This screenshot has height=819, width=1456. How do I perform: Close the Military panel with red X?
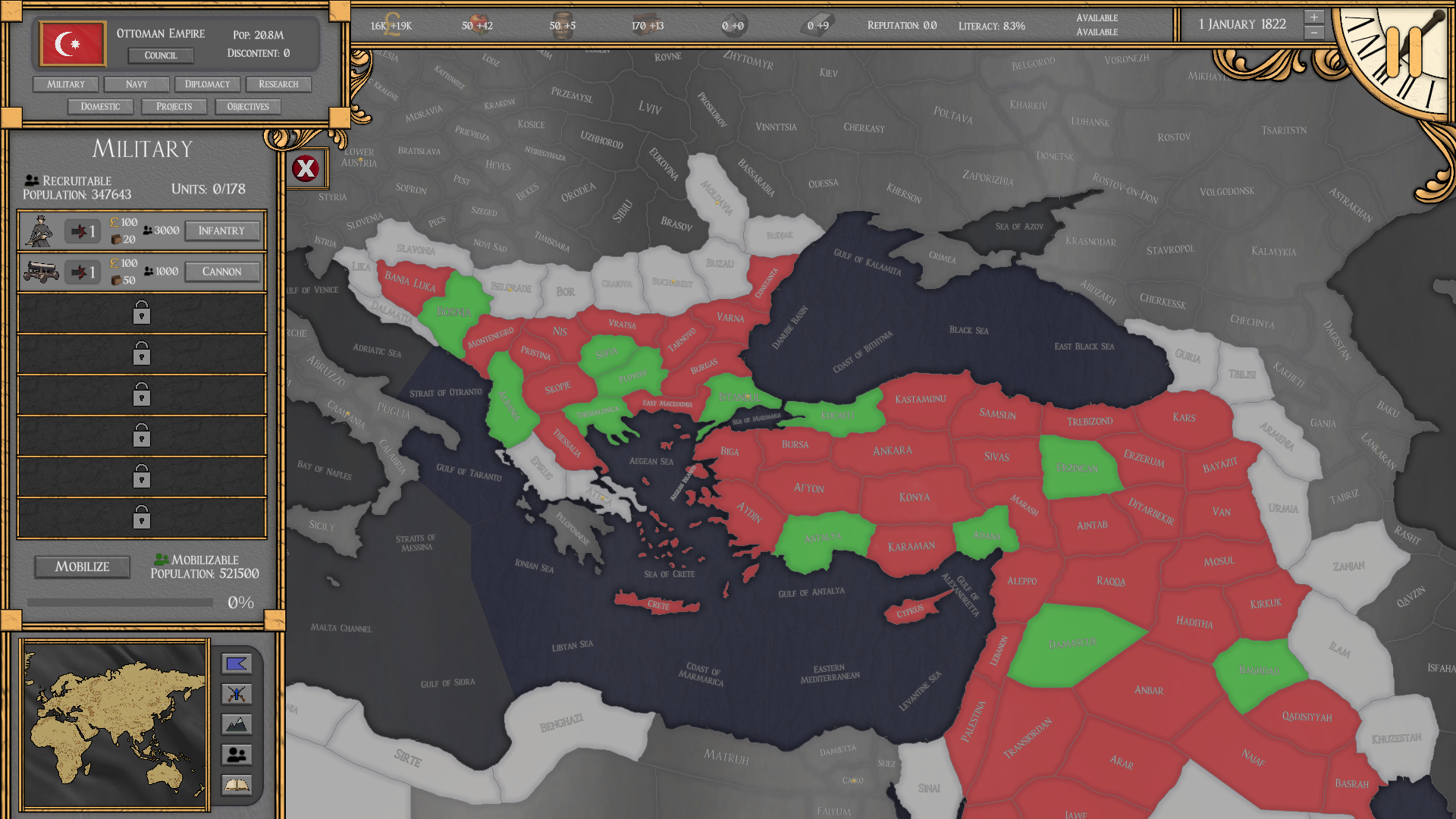306,168
